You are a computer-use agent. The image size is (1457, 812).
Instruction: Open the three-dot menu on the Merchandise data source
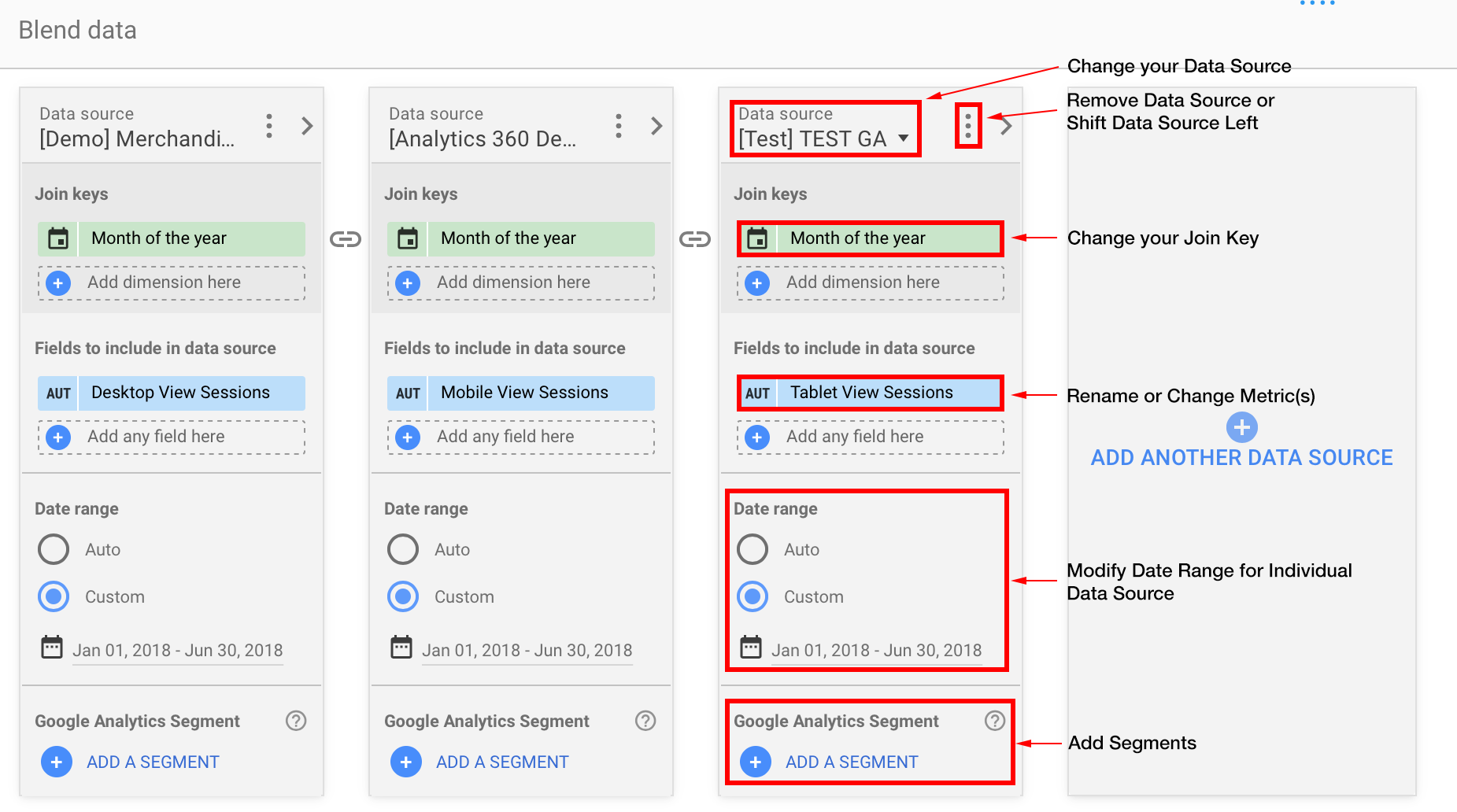pyautogui.click(x=268, y=125)
